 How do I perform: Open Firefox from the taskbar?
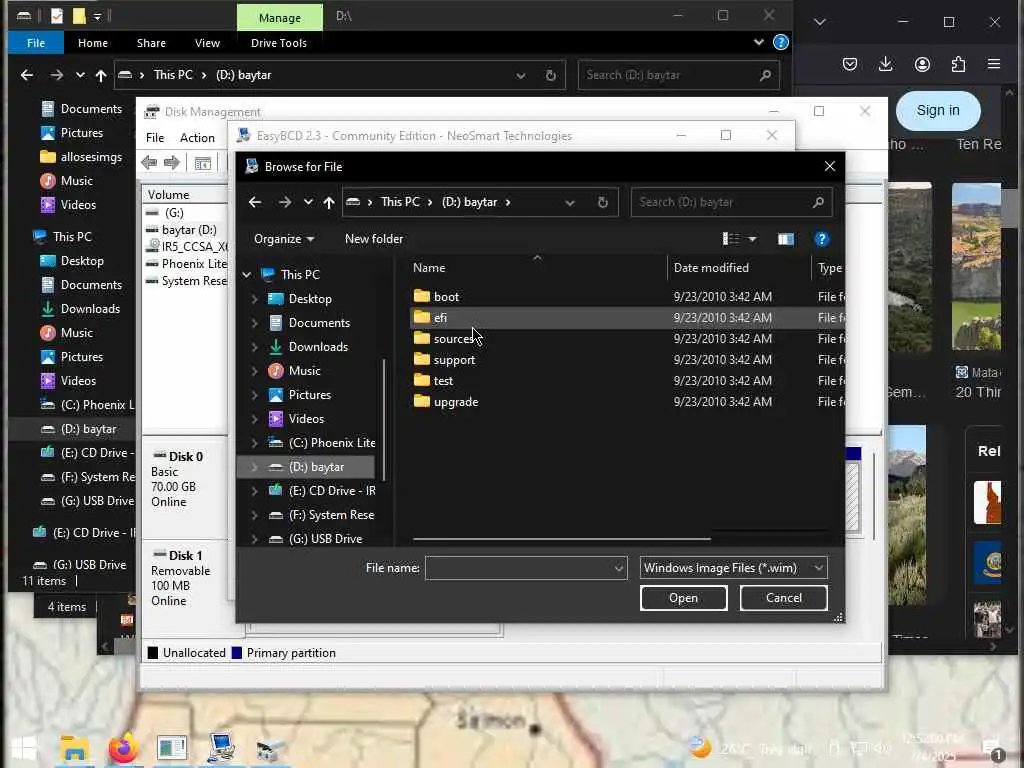pyautogui.click(x=123, y=748)
